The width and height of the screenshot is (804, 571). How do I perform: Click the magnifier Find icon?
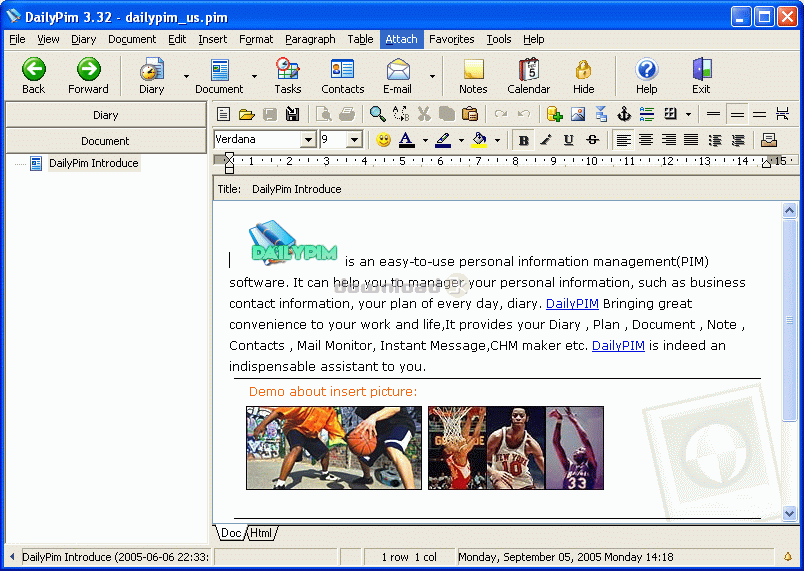tap(377, 114)
